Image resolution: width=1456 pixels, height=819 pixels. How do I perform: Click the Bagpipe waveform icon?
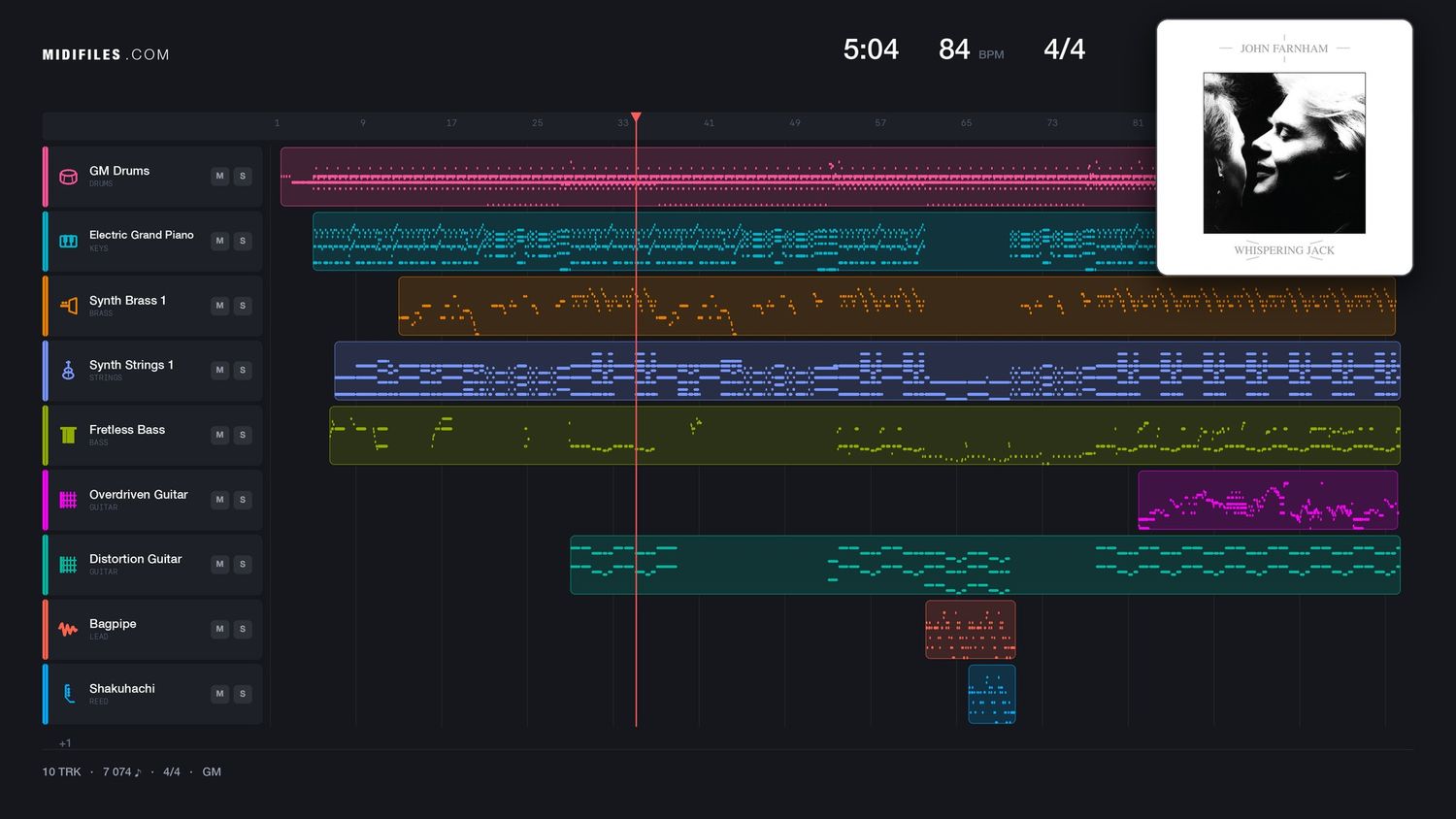[x=68, y=629]
